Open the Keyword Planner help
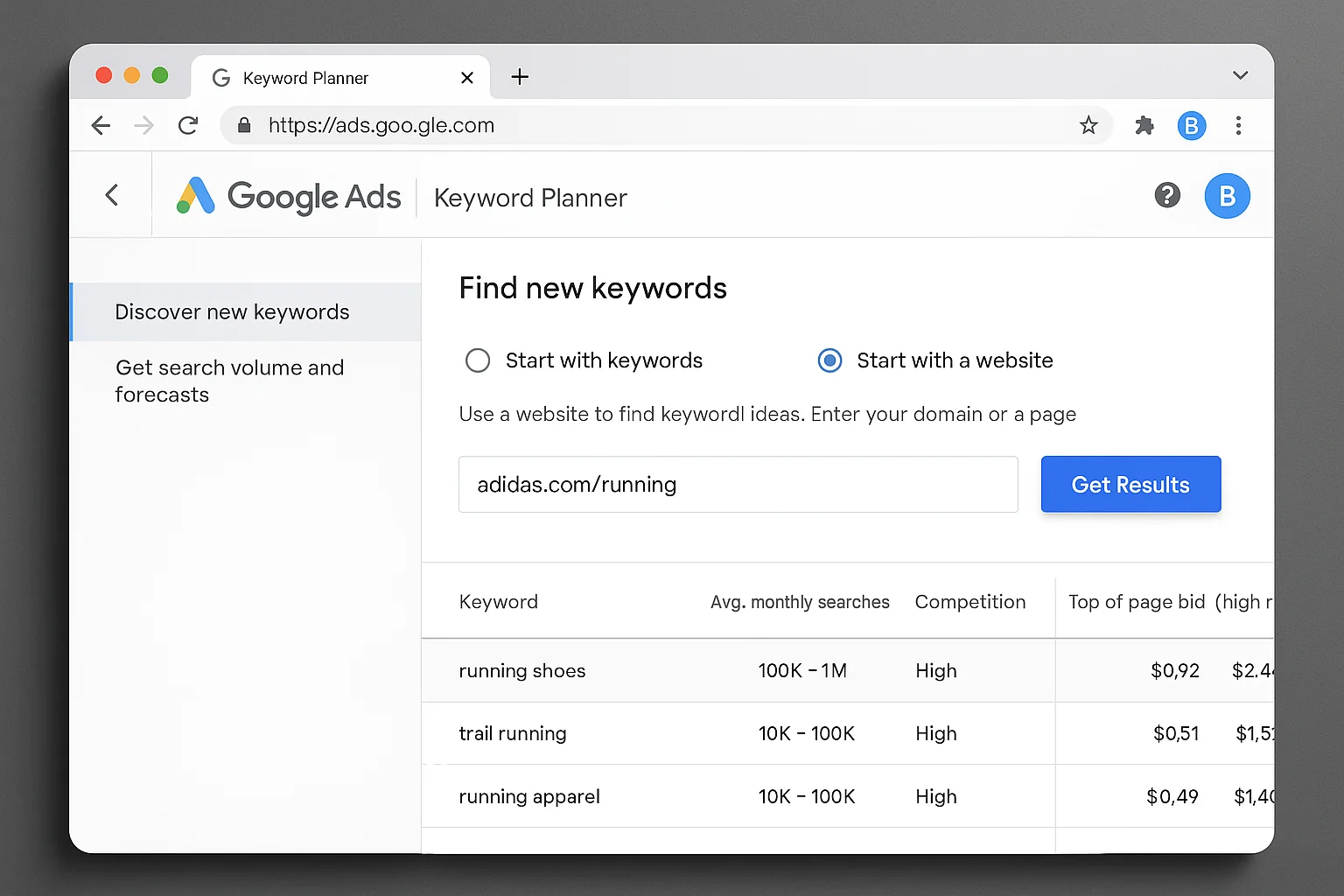The height and width of the screenshot is (896, 1344). coord(1167,195)
